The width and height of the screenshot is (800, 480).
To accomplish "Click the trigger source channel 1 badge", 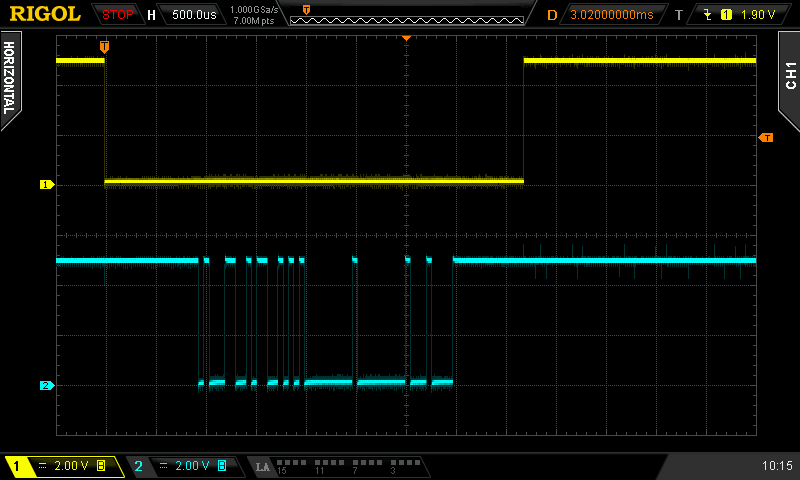I will coord(726,15).
